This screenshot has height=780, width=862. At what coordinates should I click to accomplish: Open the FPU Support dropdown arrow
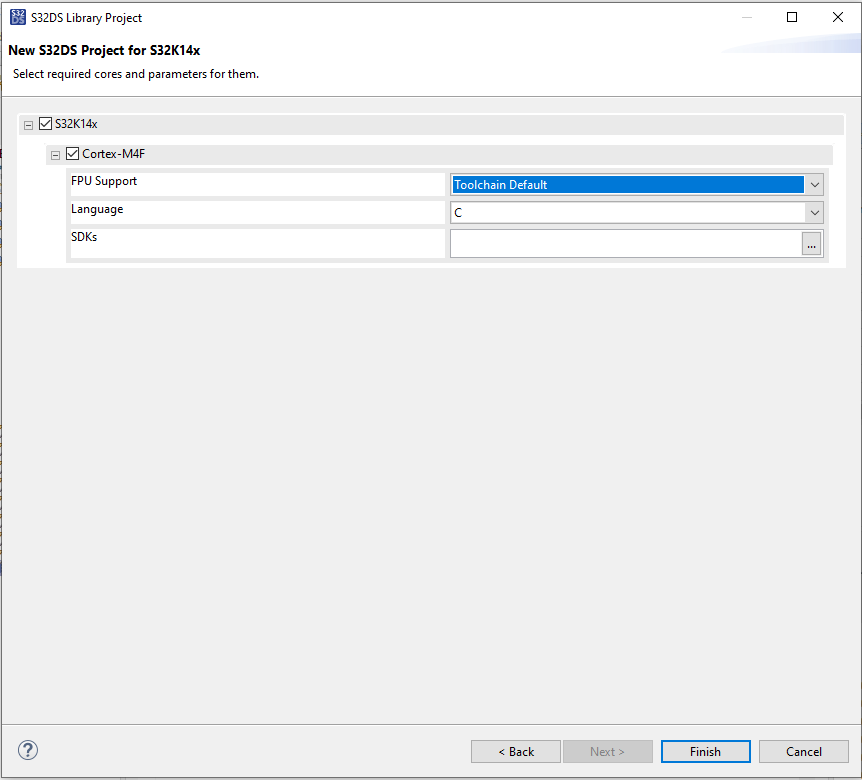coord(815,185)
